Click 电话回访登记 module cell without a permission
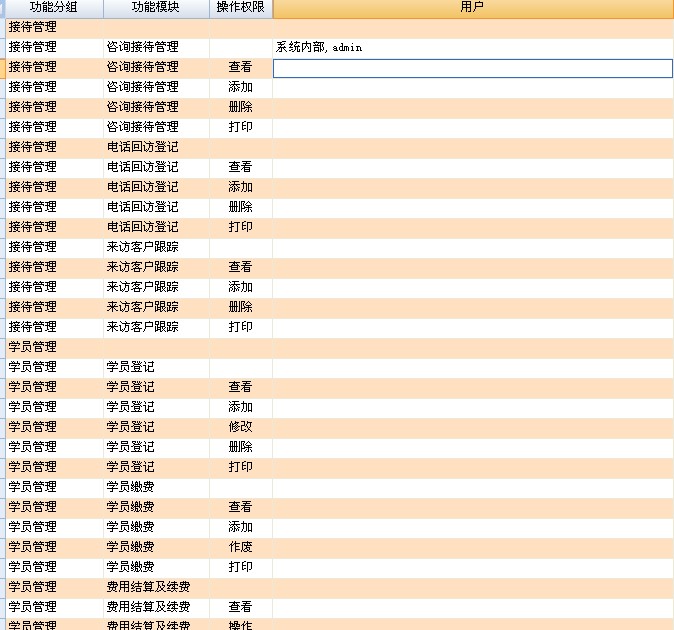 [x=156, y=147]
